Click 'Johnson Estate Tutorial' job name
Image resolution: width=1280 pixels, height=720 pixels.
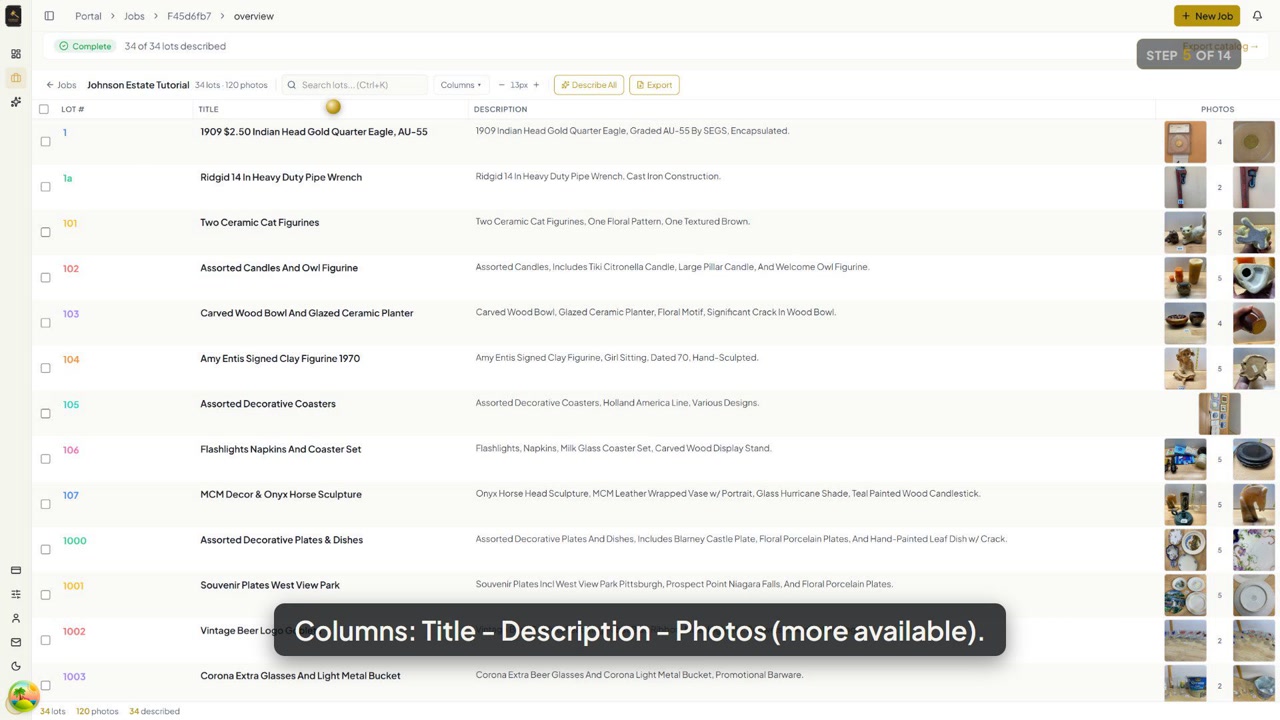coord(138,85)
